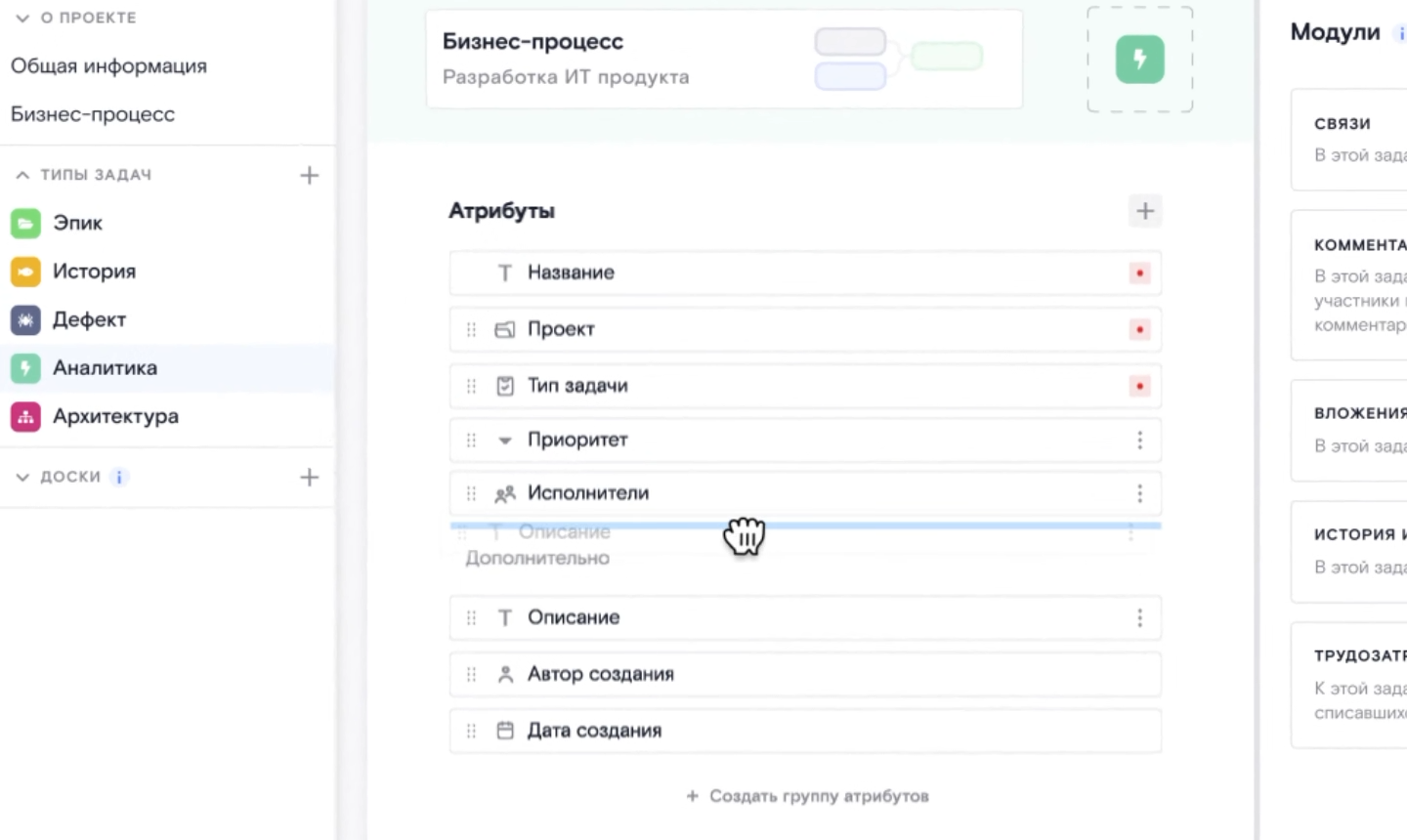Click the green lightning module icon in dashed box

pyautogui.click(x=1139, y=59)
